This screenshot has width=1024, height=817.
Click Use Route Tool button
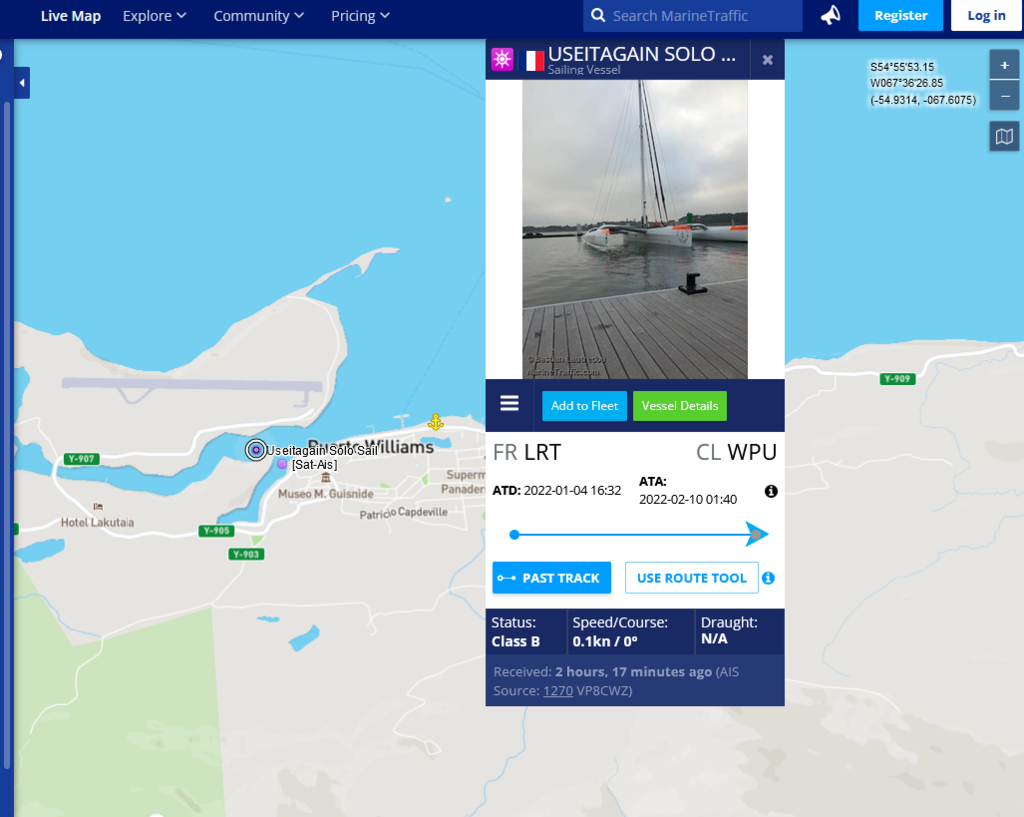click(692, 578)
